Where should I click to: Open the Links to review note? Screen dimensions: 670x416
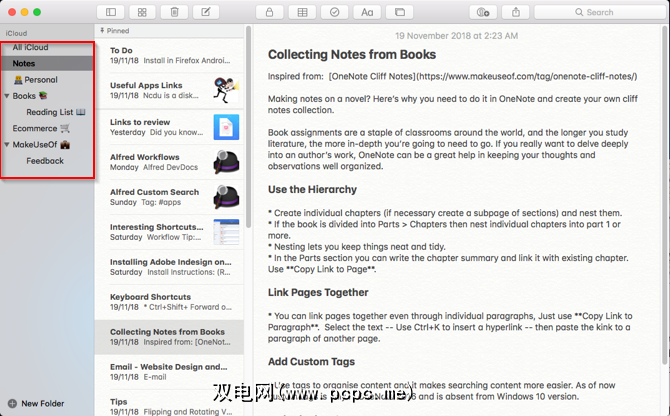[169, 127]
